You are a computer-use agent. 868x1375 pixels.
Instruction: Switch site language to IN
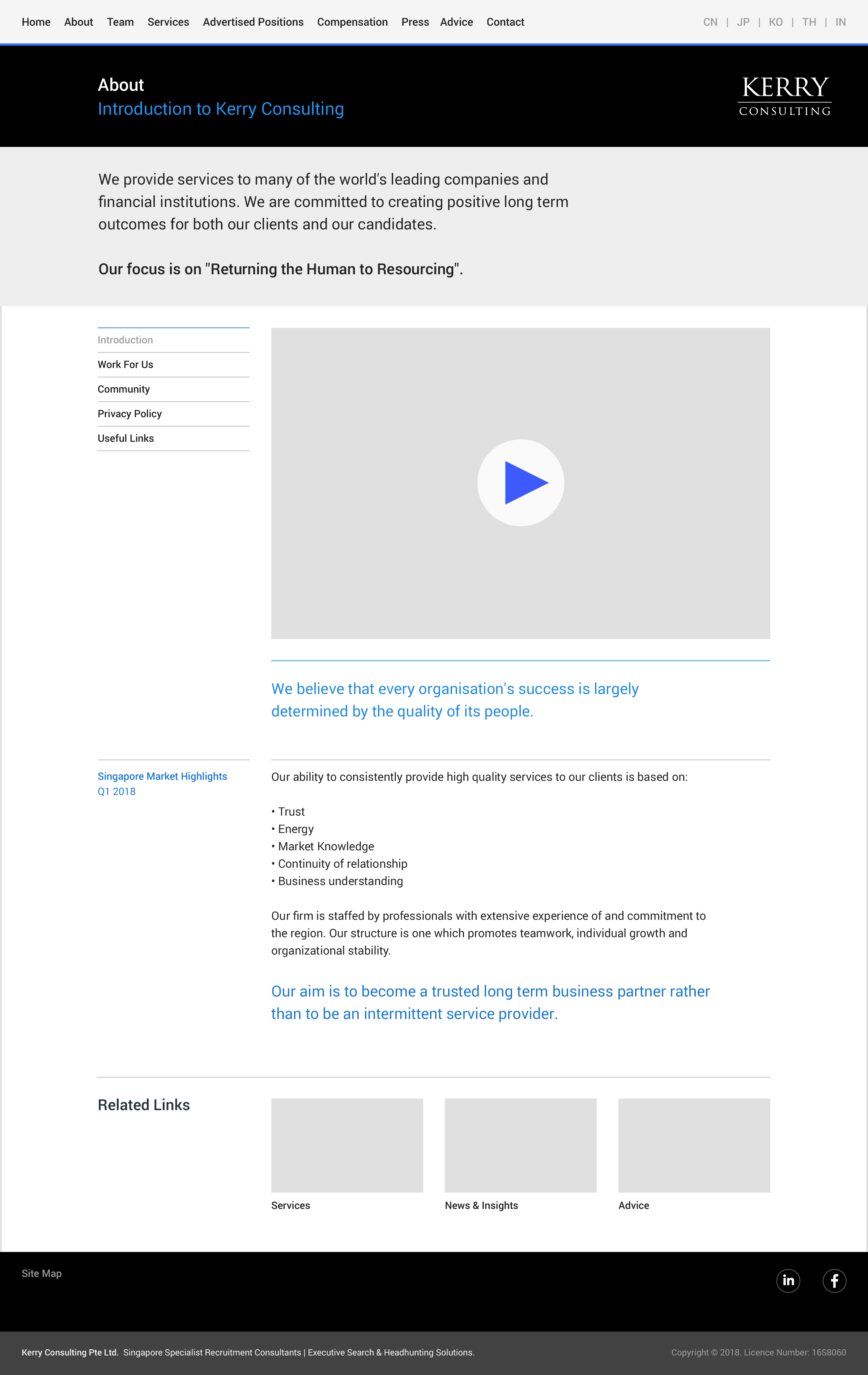[x=841, y=22]
